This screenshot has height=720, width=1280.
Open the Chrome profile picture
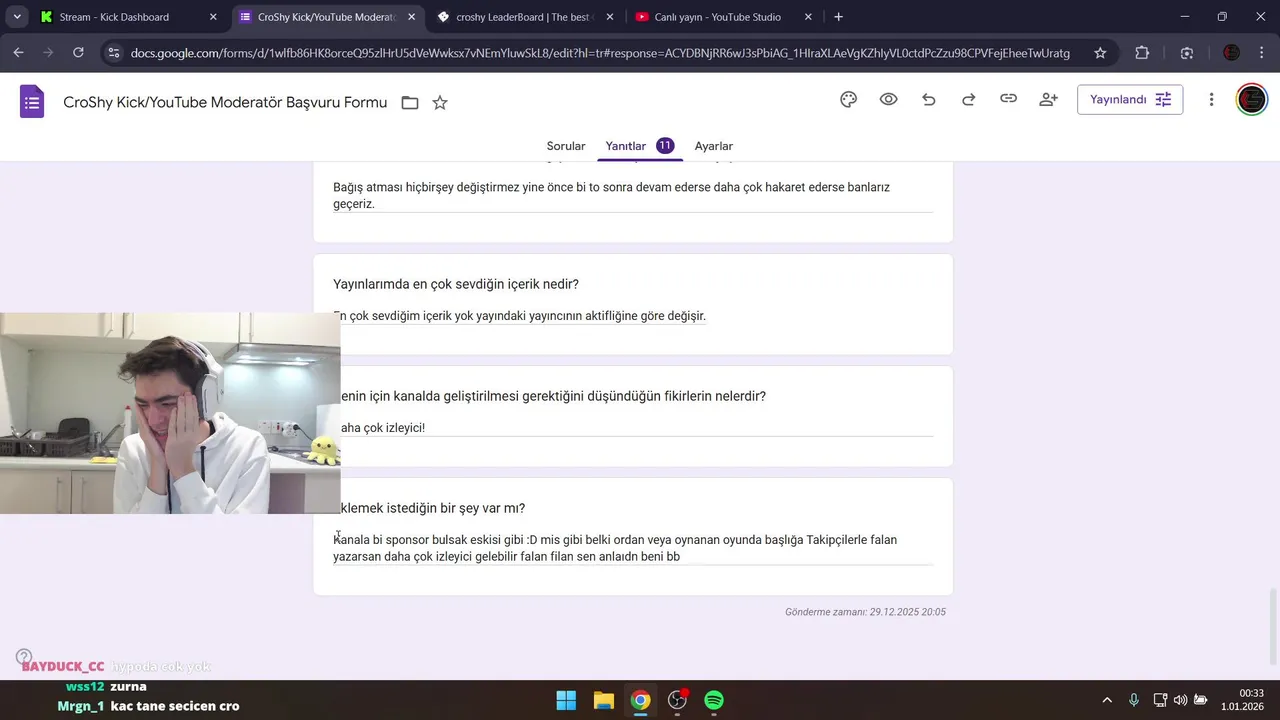click(1232, 53)
